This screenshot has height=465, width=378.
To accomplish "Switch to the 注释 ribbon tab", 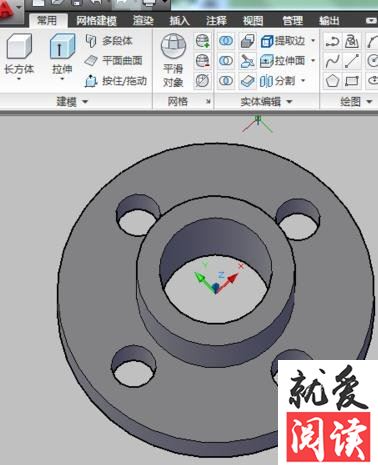I will pyautogui.click(x=216, y=21).
